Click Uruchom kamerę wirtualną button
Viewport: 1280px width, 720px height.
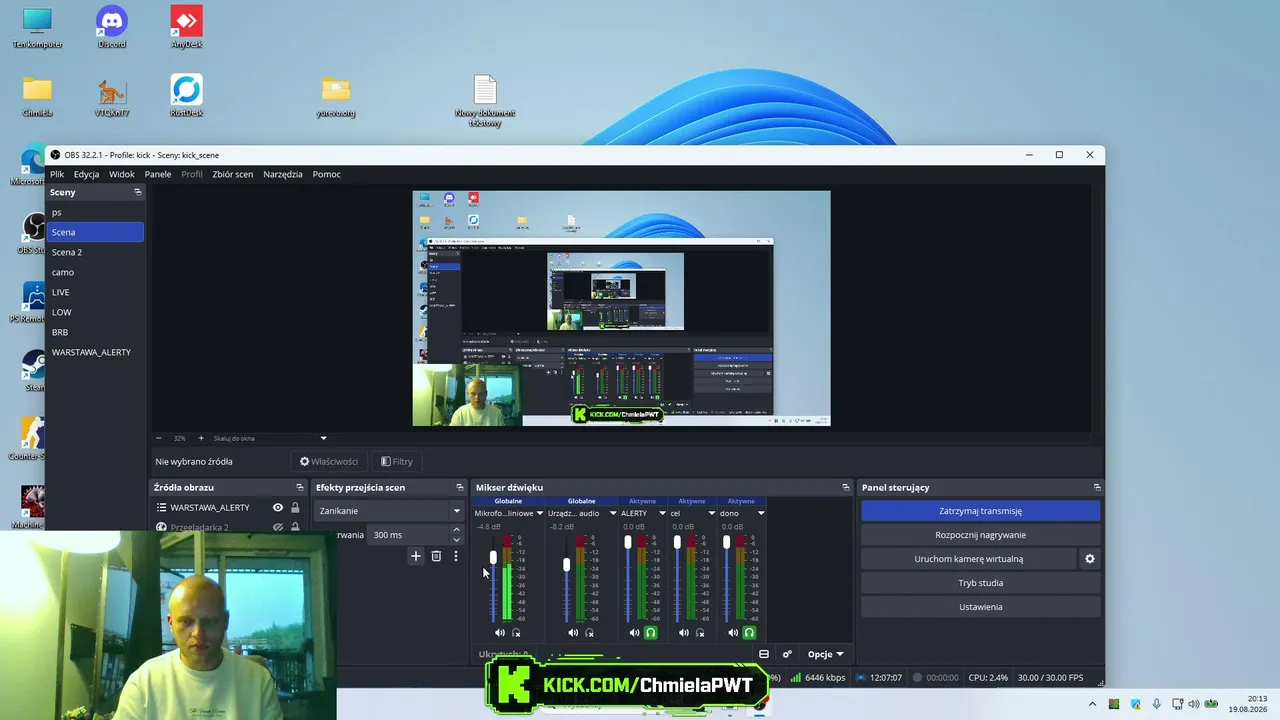pyautogui.click(x=969, y=559)
